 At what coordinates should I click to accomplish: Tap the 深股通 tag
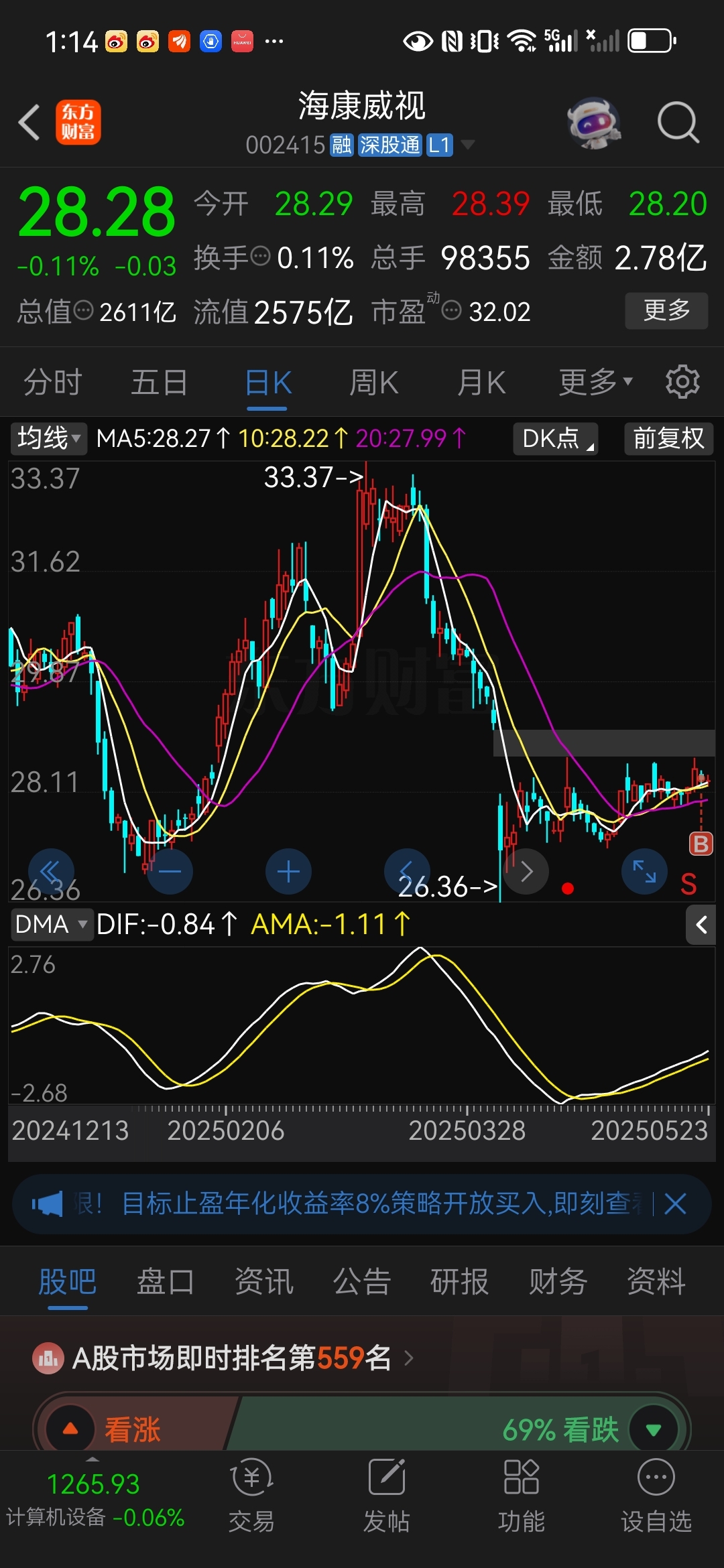coord(389,145)
